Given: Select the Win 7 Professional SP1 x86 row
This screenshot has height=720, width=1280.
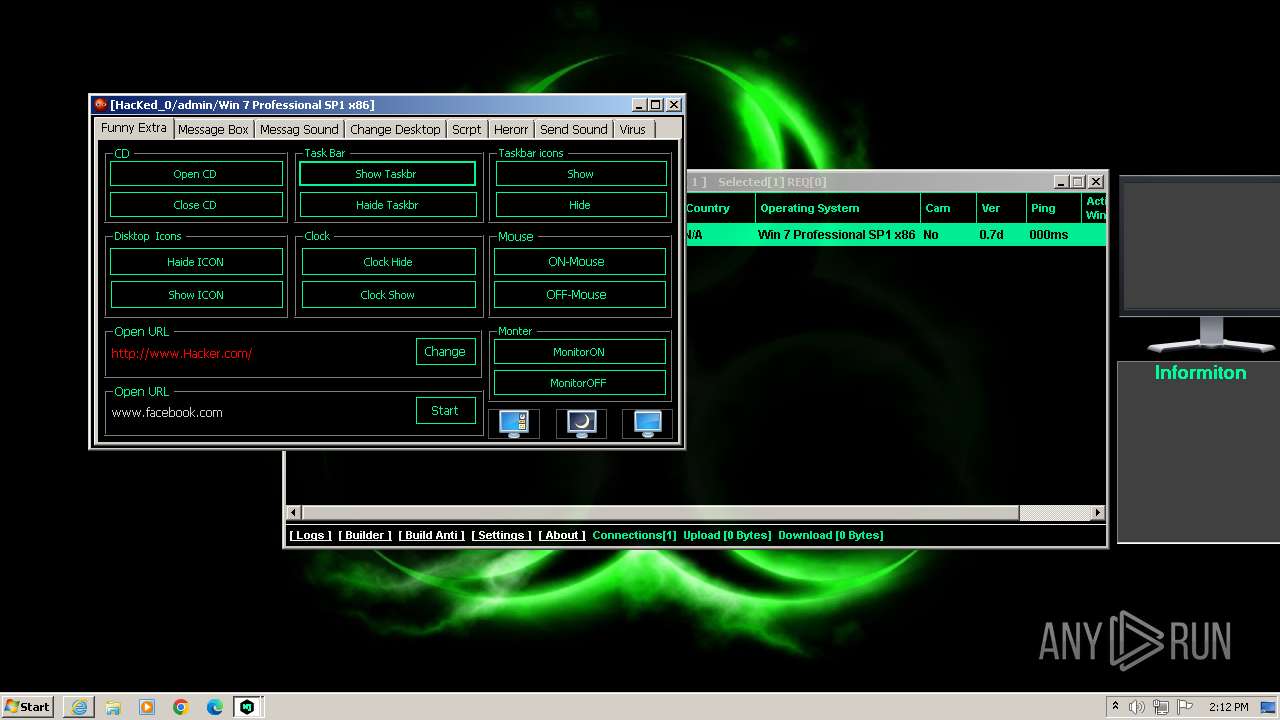Looking at the screenshot, I should tap(895, 235).
